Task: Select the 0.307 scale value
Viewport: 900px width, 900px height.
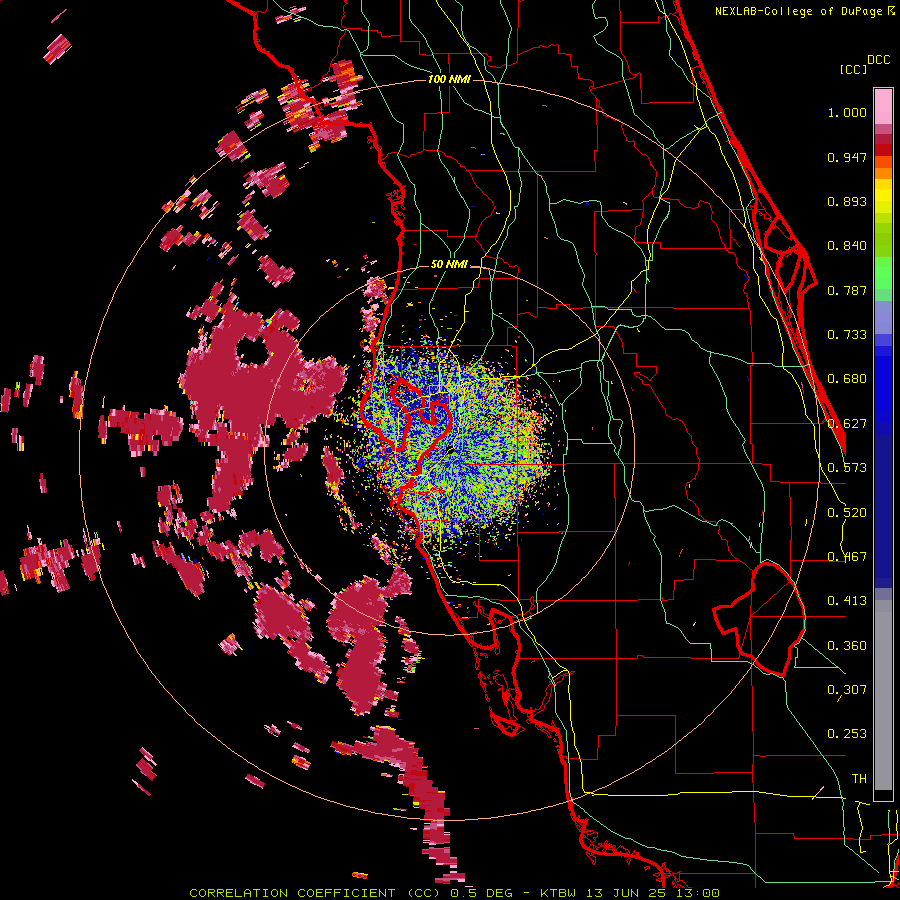Action: 847,690
